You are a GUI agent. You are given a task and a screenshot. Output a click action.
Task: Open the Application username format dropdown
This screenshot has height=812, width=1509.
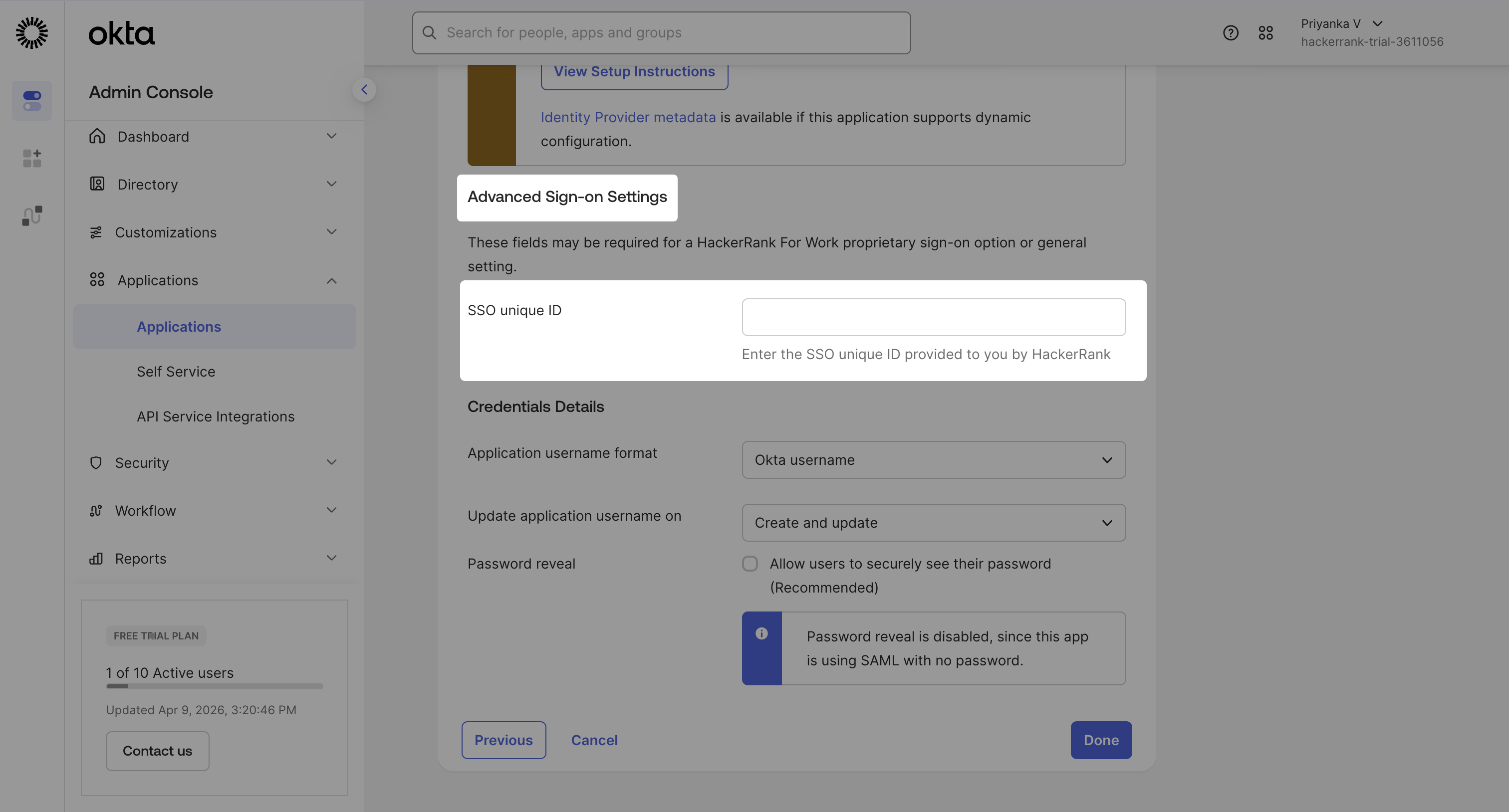click(933, 459)
